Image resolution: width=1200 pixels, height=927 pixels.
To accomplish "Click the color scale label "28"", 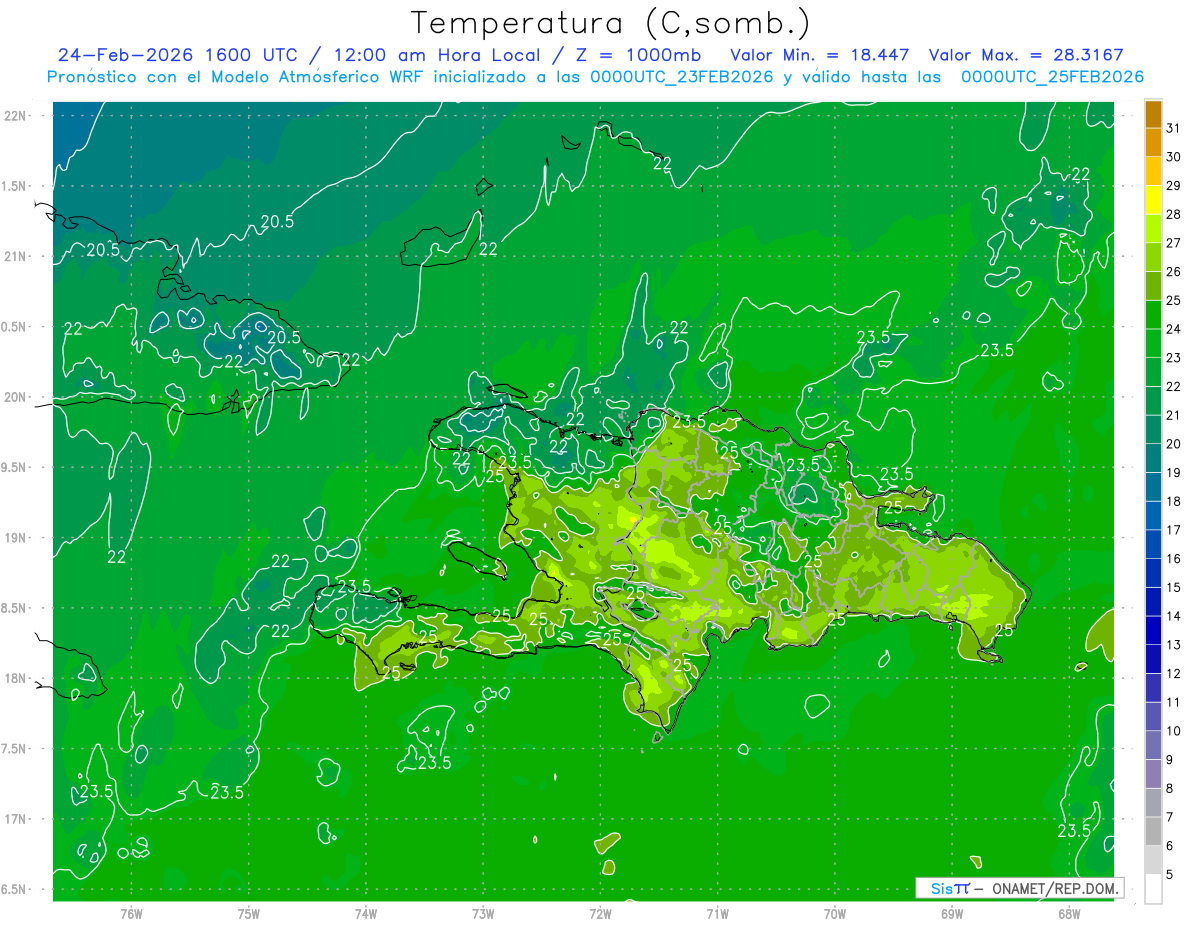I will pyautogui.click(x=1174, y=214).
